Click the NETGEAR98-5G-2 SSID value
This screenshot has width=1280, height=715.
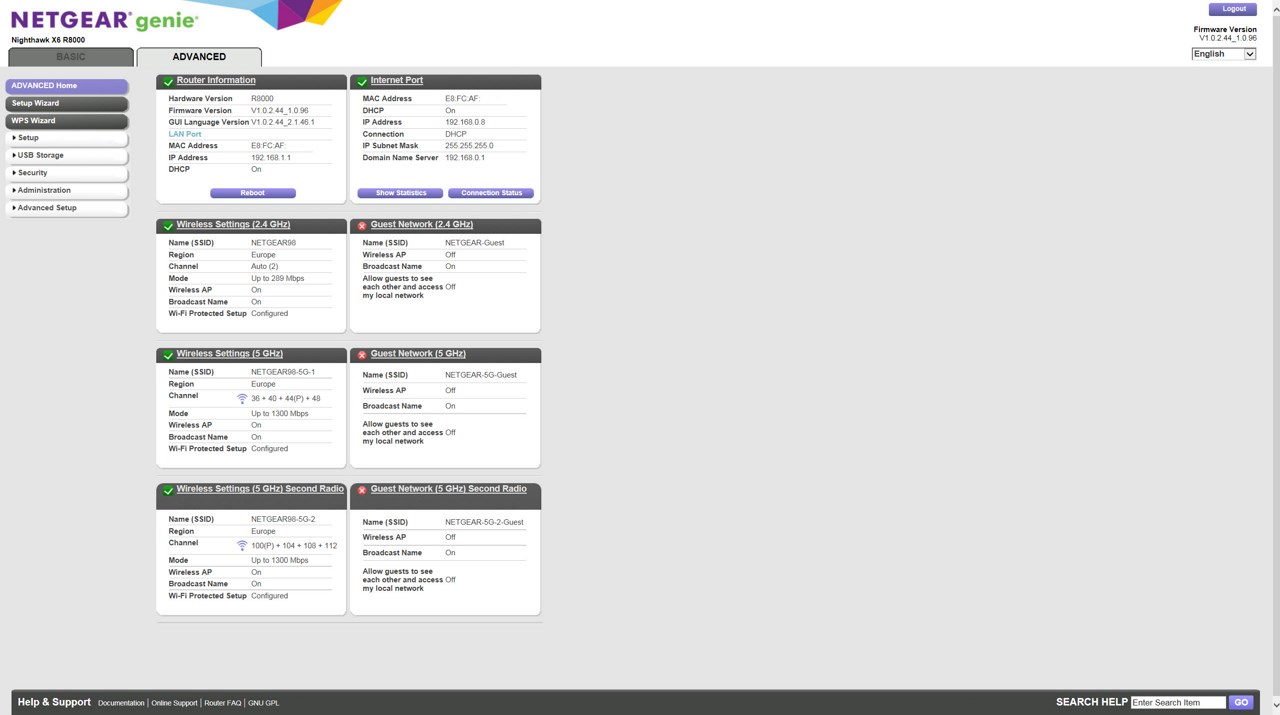(x=283, y=519)
